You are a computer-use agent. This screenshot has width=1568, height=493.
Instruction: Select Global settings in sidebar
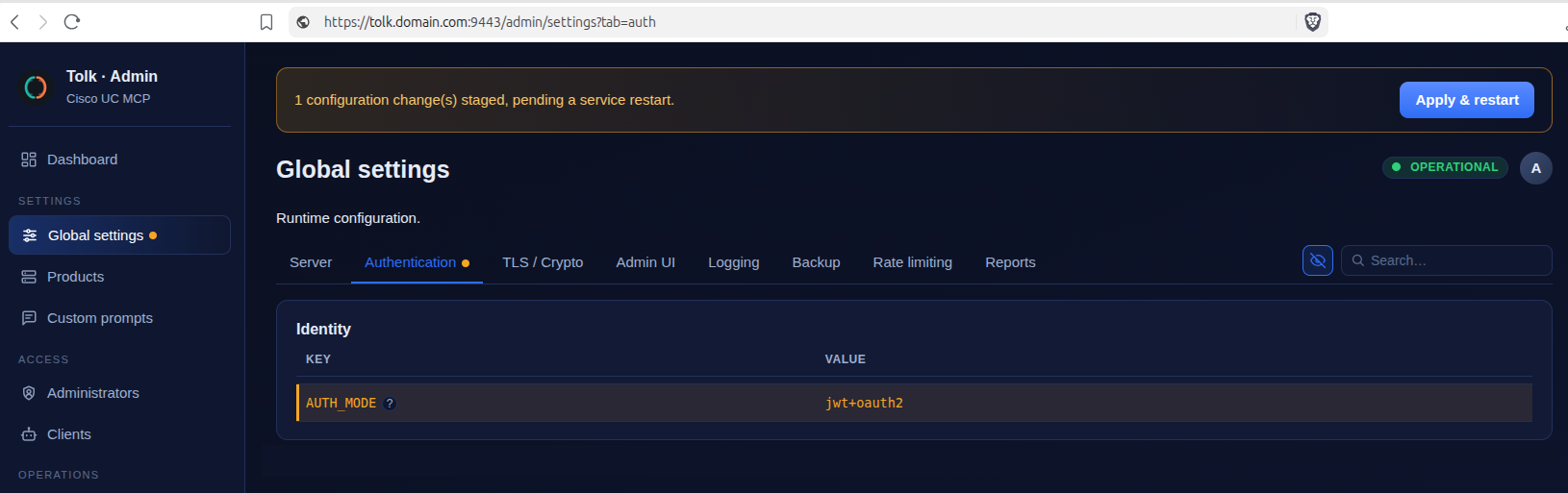[x=119, y=235]
